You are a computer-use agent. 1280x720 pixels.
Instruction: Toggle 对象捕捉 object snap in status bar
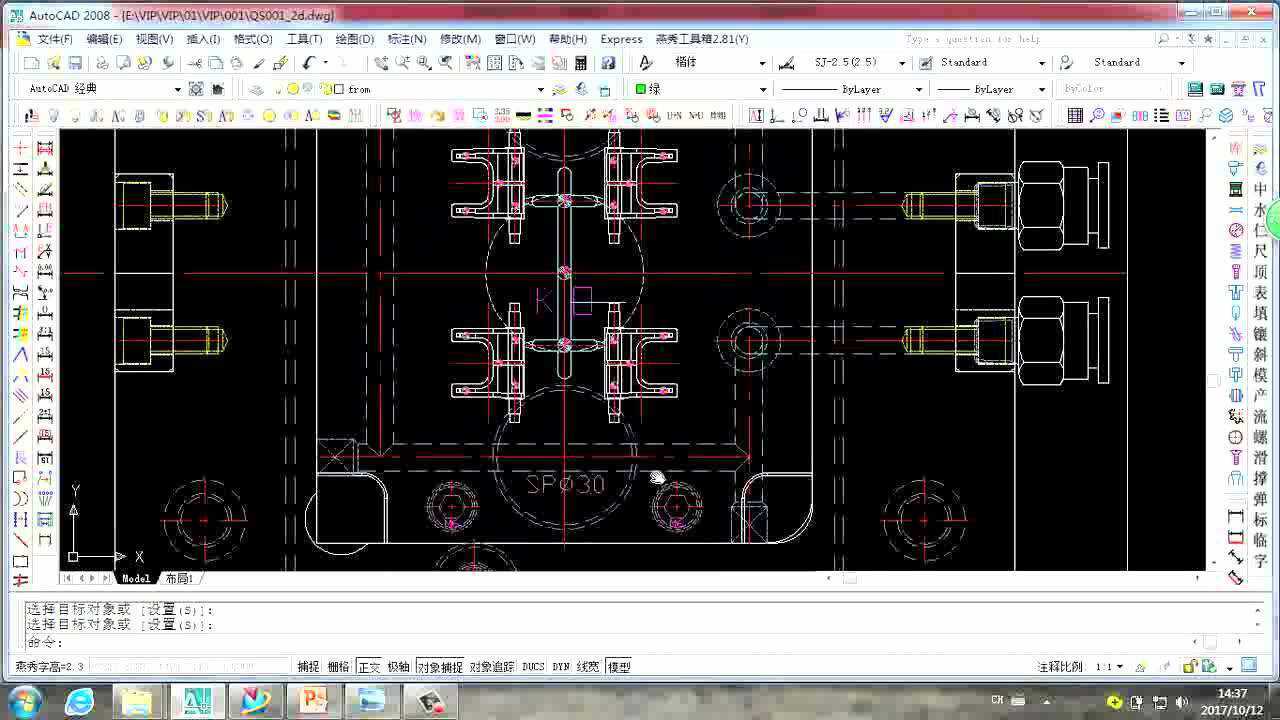pos(440,667)
